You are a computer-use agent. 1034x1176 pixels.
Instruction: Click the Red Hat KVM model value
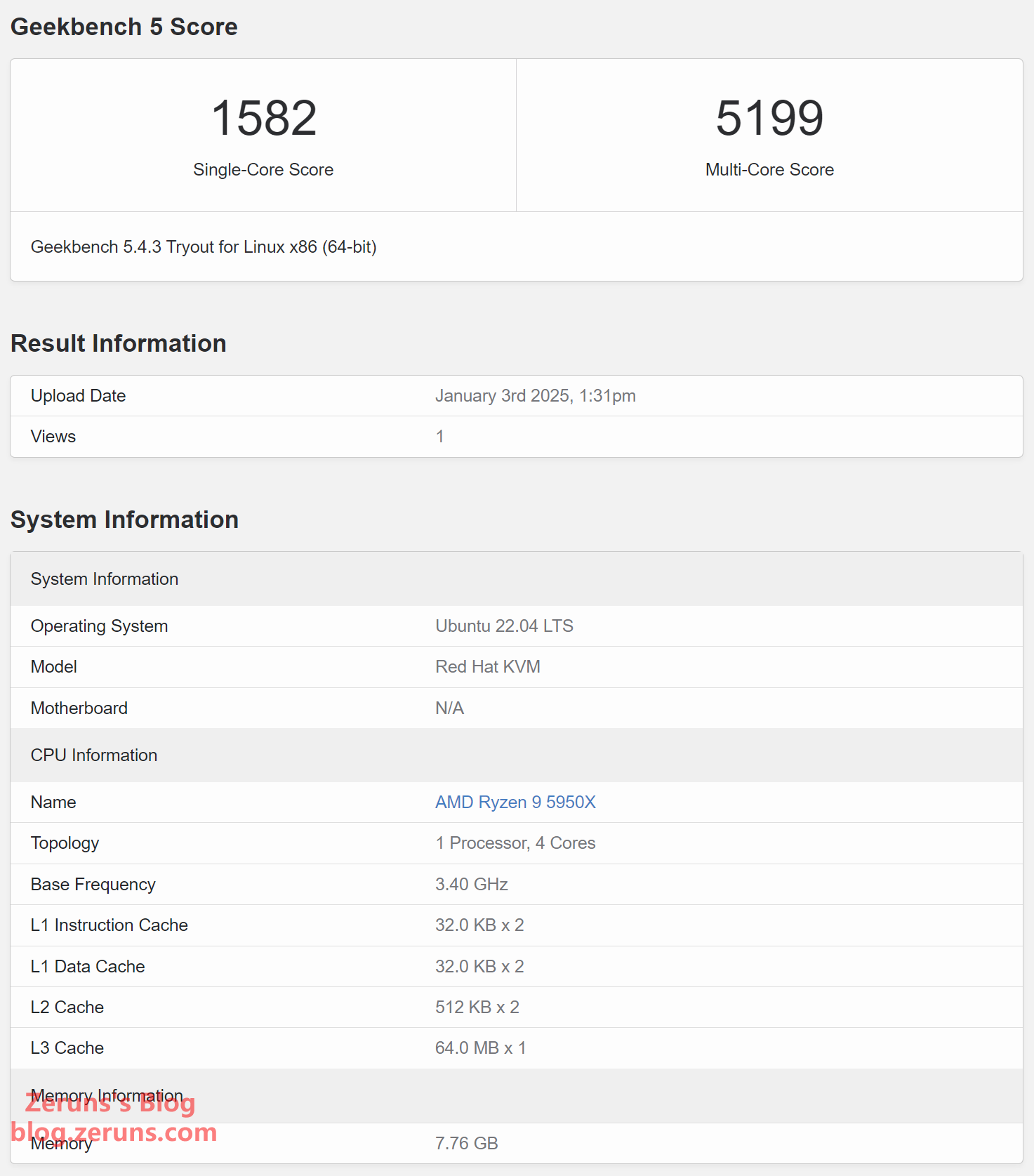pyautogui.click(x=487, y=667)
